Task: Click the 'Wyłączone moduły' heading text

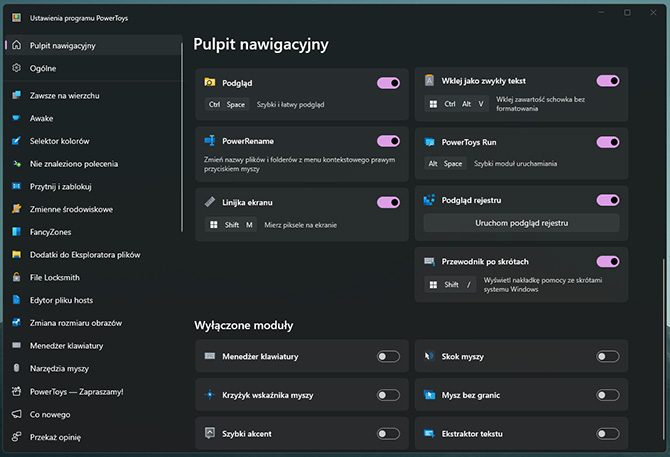Action: click(244, 325)
